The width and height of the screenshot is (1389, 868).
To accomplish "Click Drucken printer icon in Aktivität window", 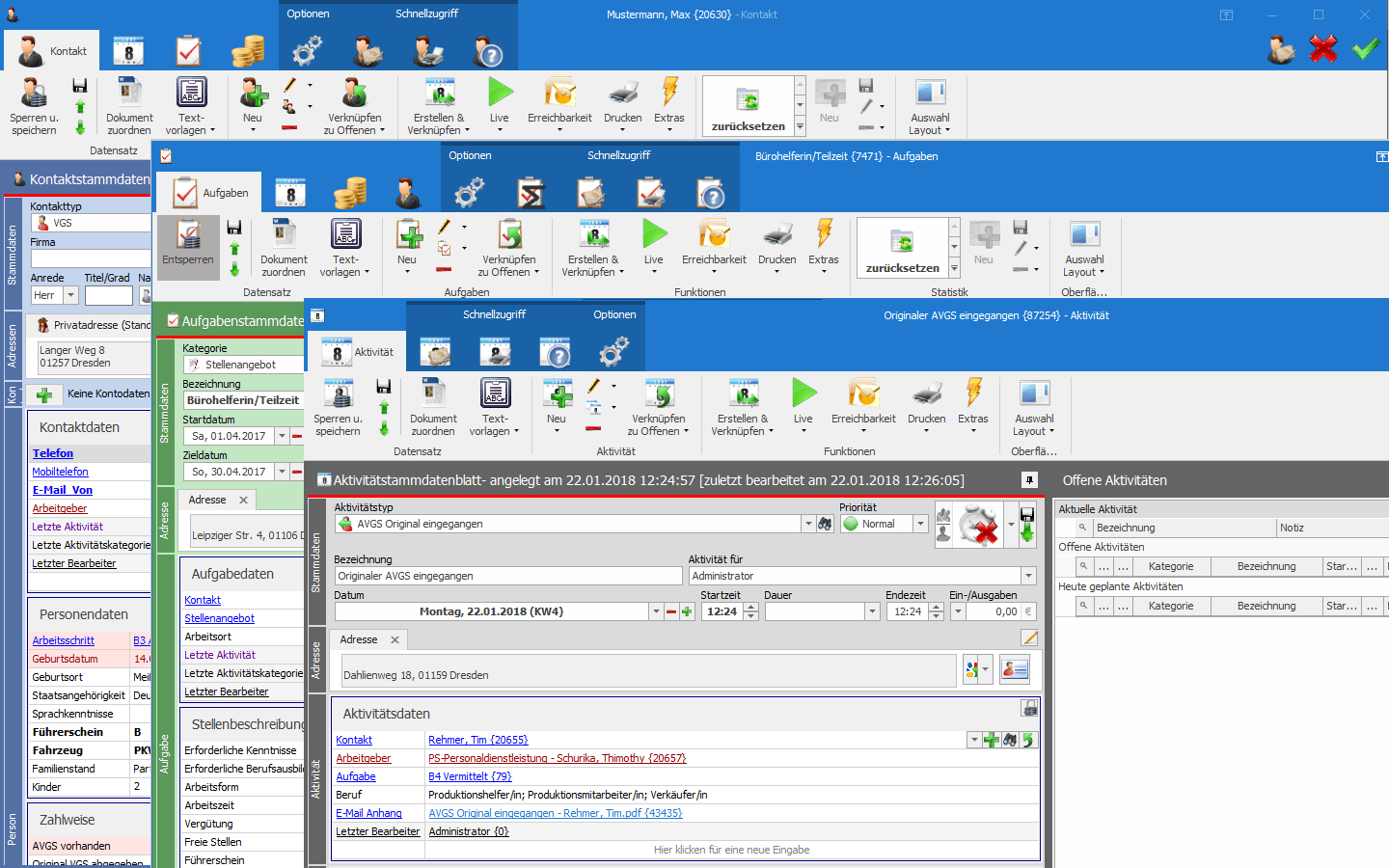I will (927, 393).
